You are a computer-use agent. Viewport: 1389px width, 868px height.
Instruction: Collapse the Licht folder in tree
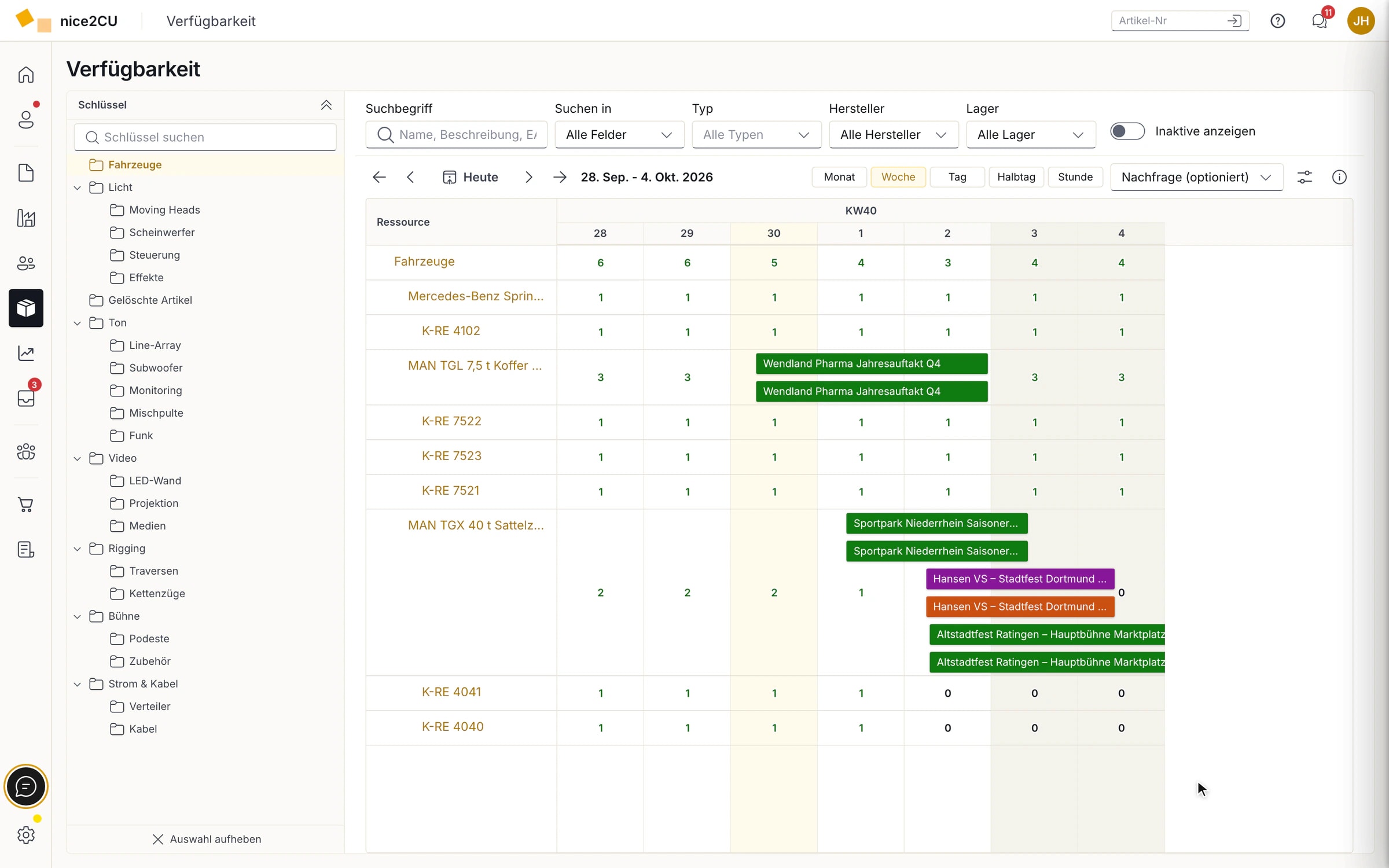click(77, 187)
